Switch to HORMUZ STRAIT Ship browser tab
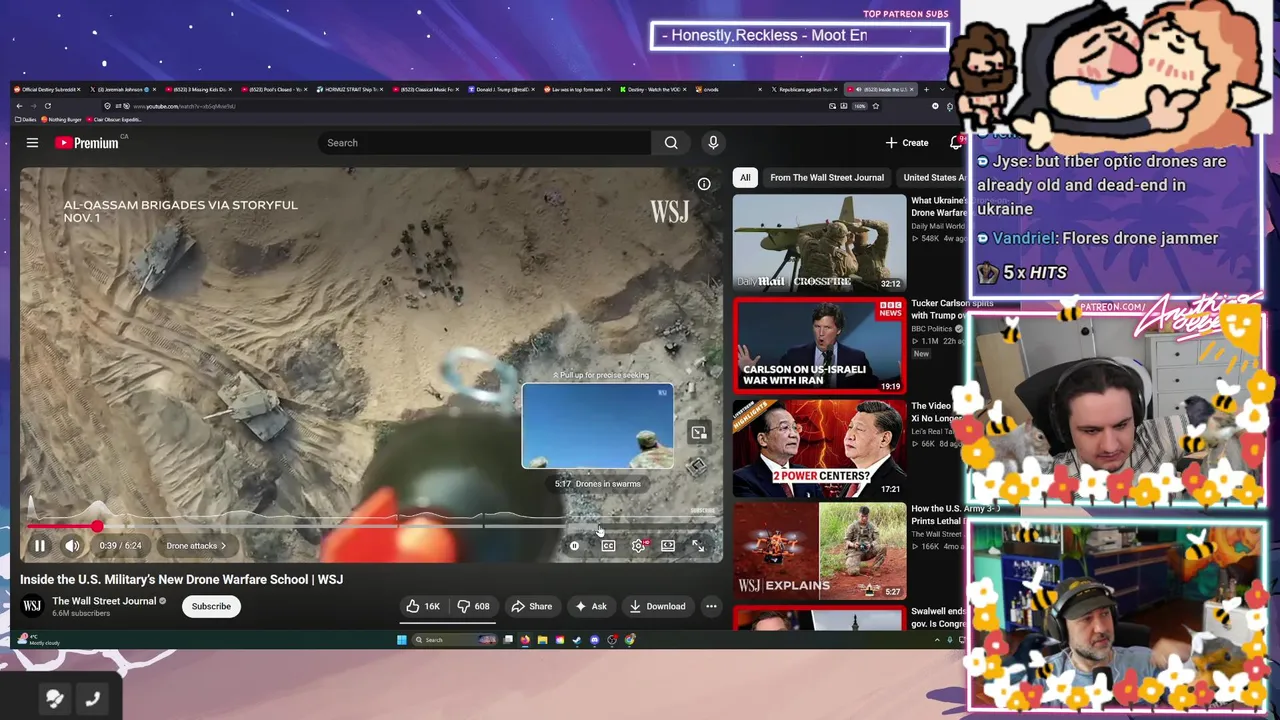 click(350, 90)
